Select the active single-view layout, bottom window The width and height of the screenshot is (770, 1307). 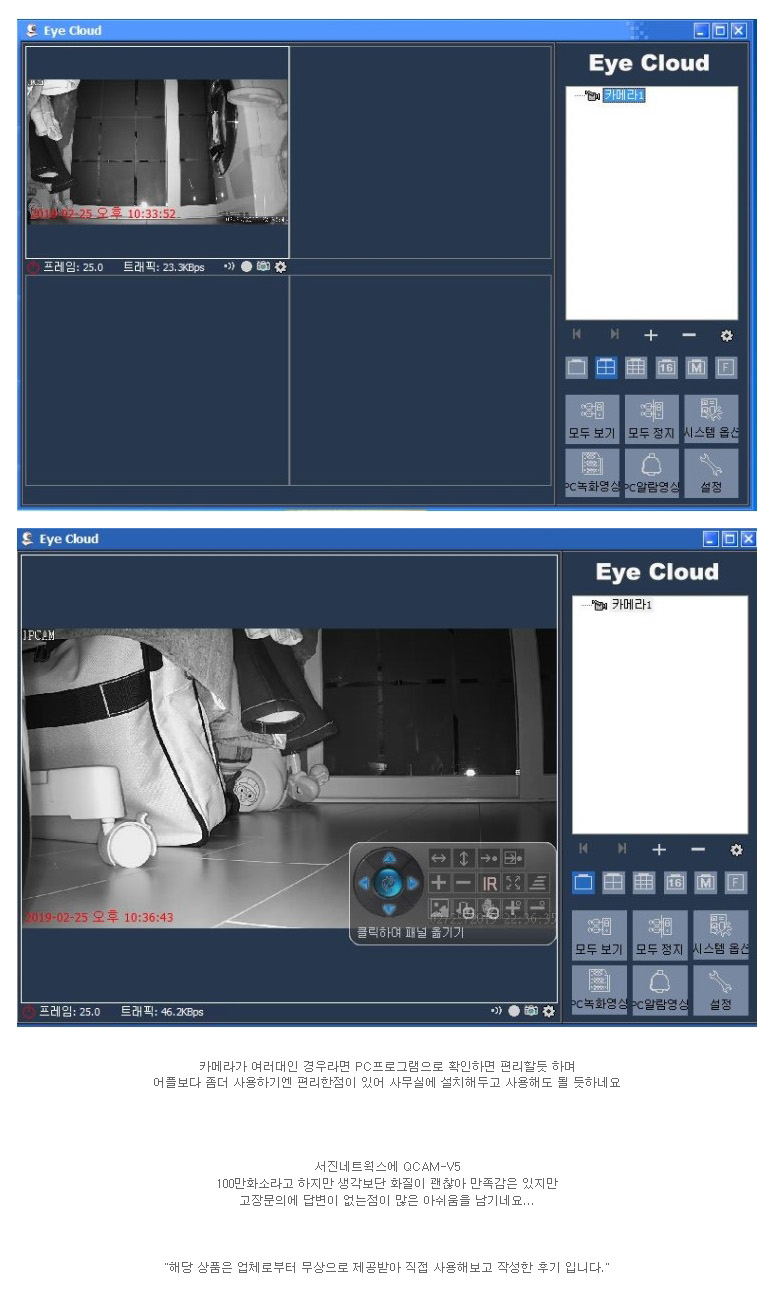click(x=583, y=881)
